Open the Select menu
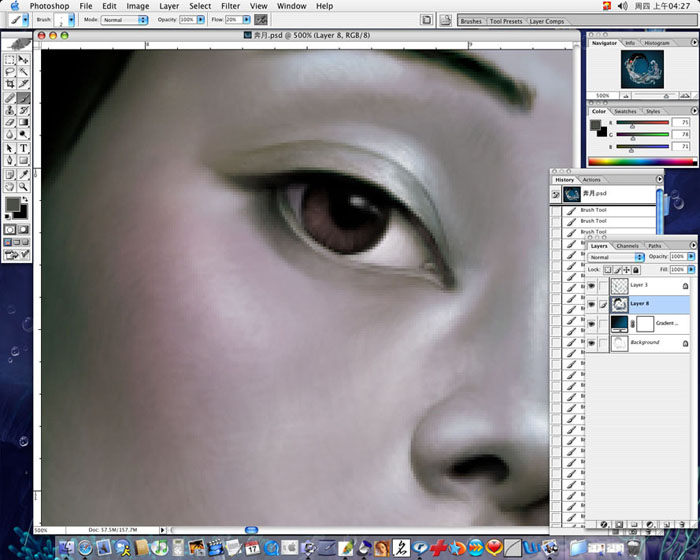Screen dimensions: 700x560 click(x=200, y=6)
